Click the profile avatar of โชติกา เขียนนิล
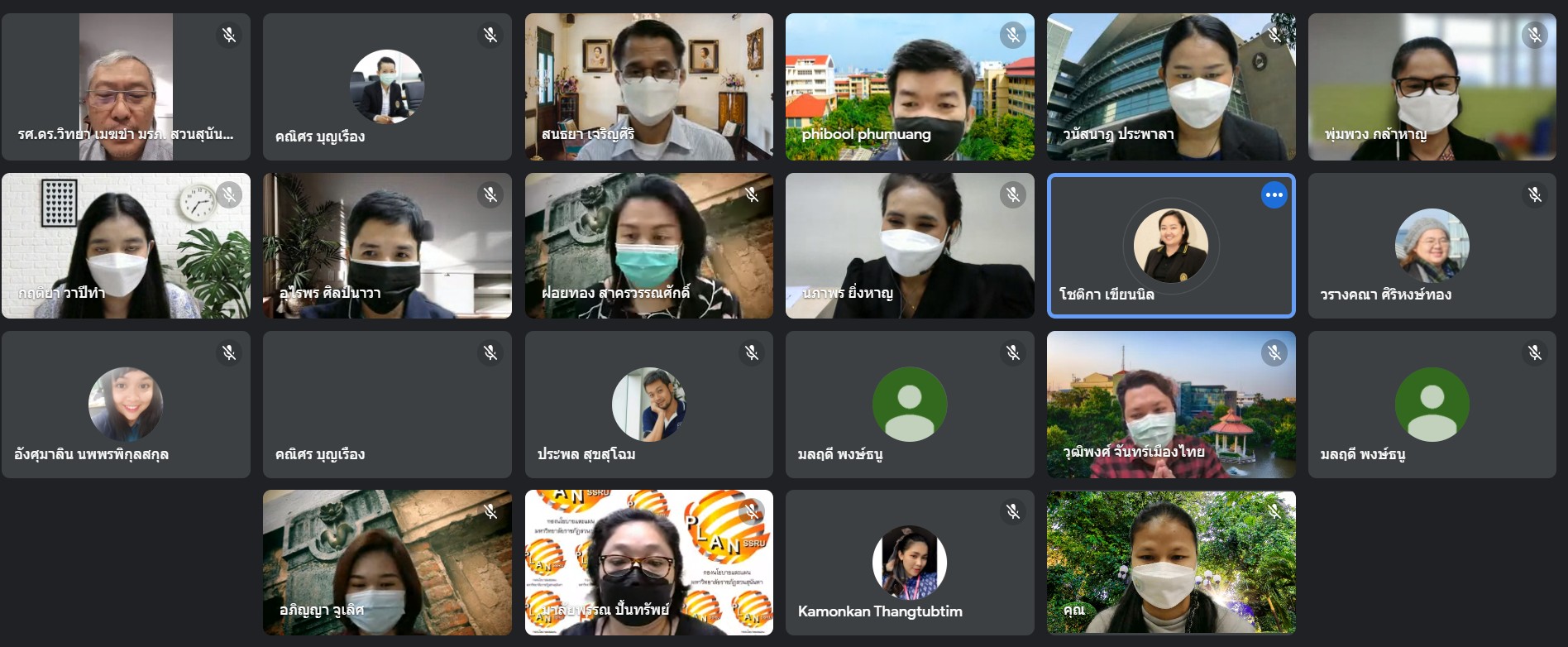The height and width of the screenshot is (647, 1568). click(1170, 246)
